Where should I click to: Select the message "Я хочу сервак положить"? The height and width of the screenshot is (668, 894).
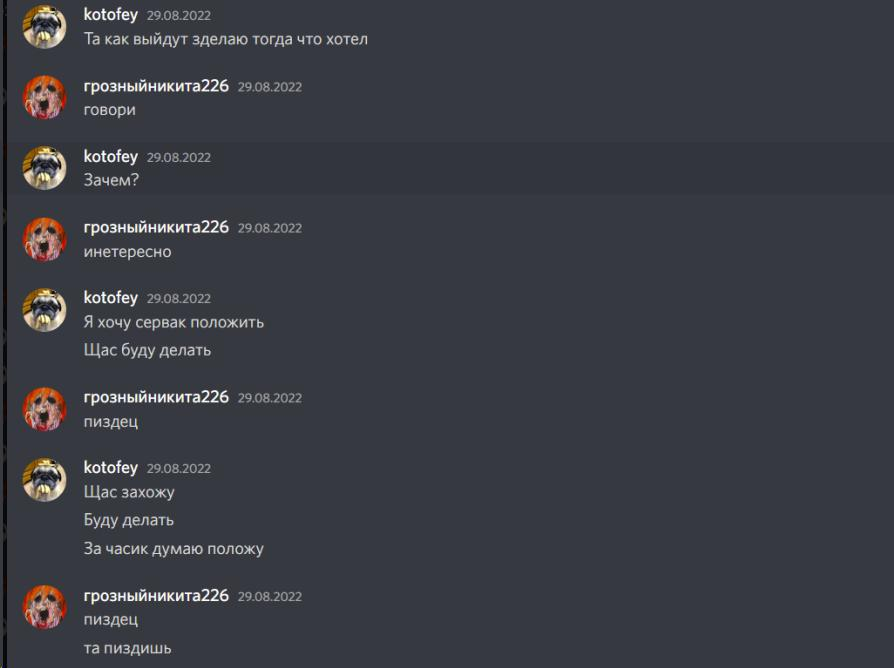coord(174,323)
